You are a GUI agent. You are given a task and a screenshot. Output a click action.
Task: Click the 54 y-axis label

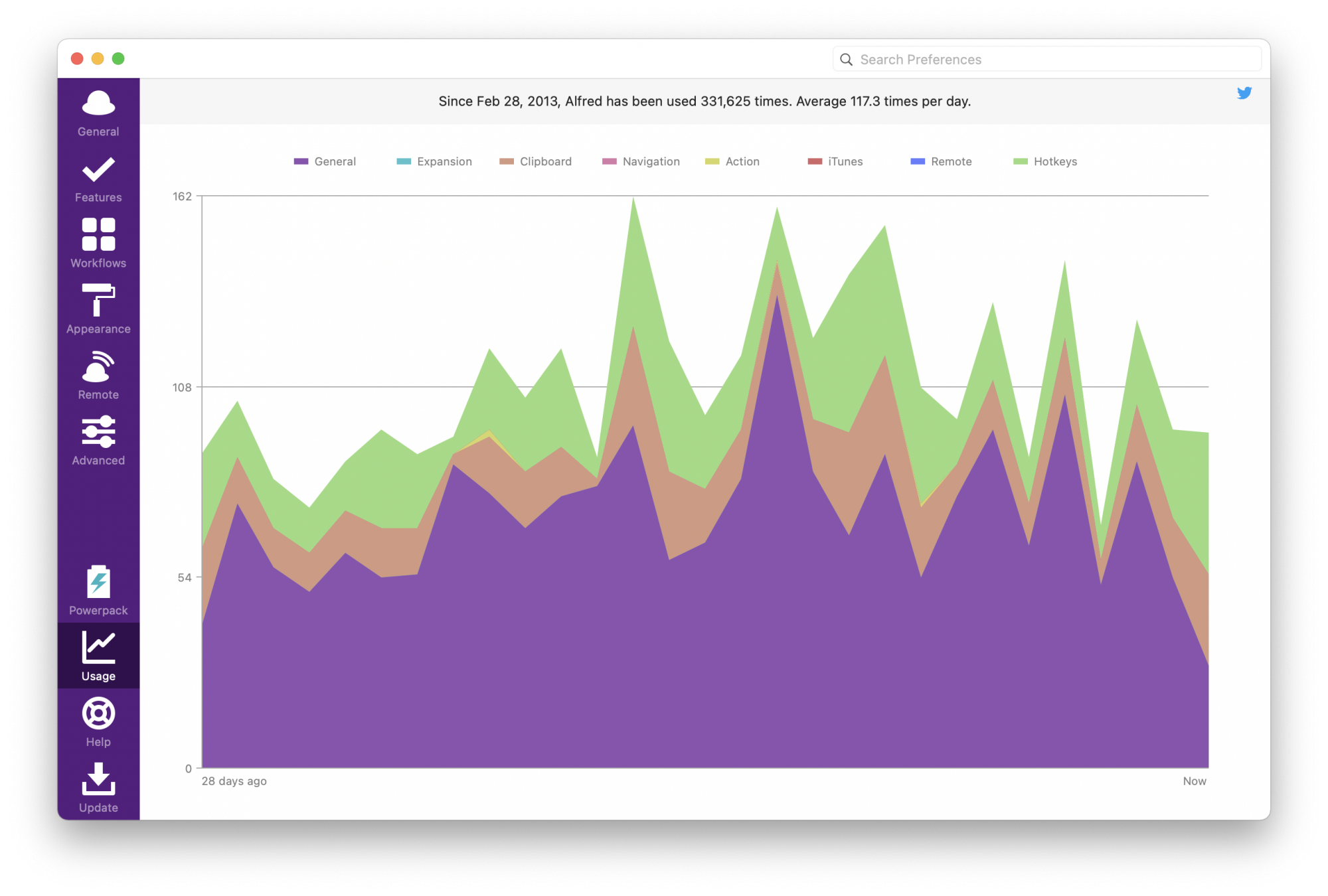(185, 577)
